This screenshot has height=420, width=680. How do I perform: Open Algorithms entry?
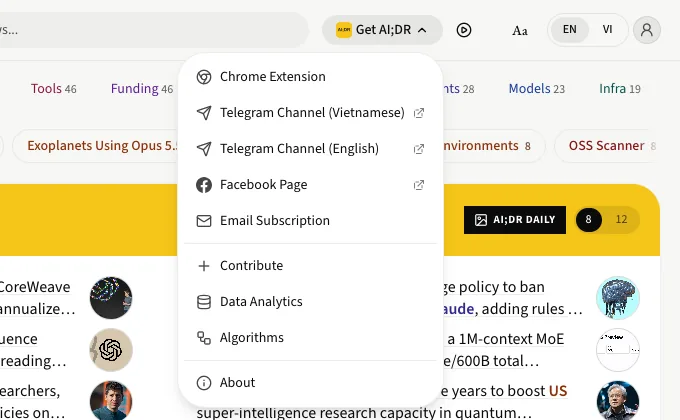tap(310, 338)
